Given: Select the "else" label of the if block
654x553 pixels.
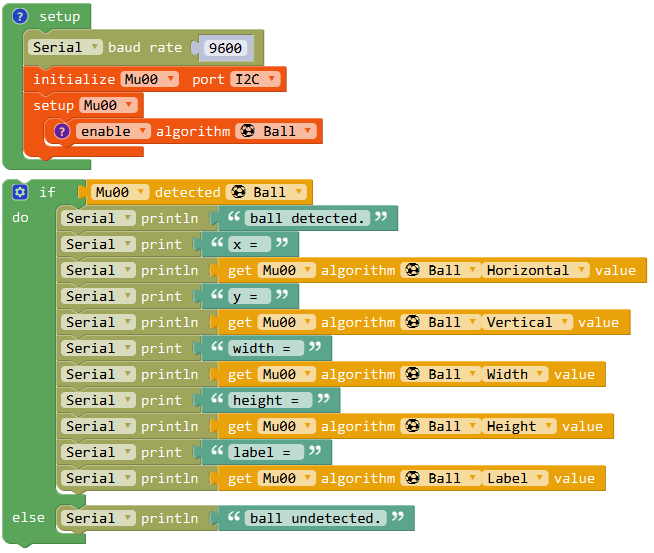Looking at the screenshot, I should coord(28,518).
